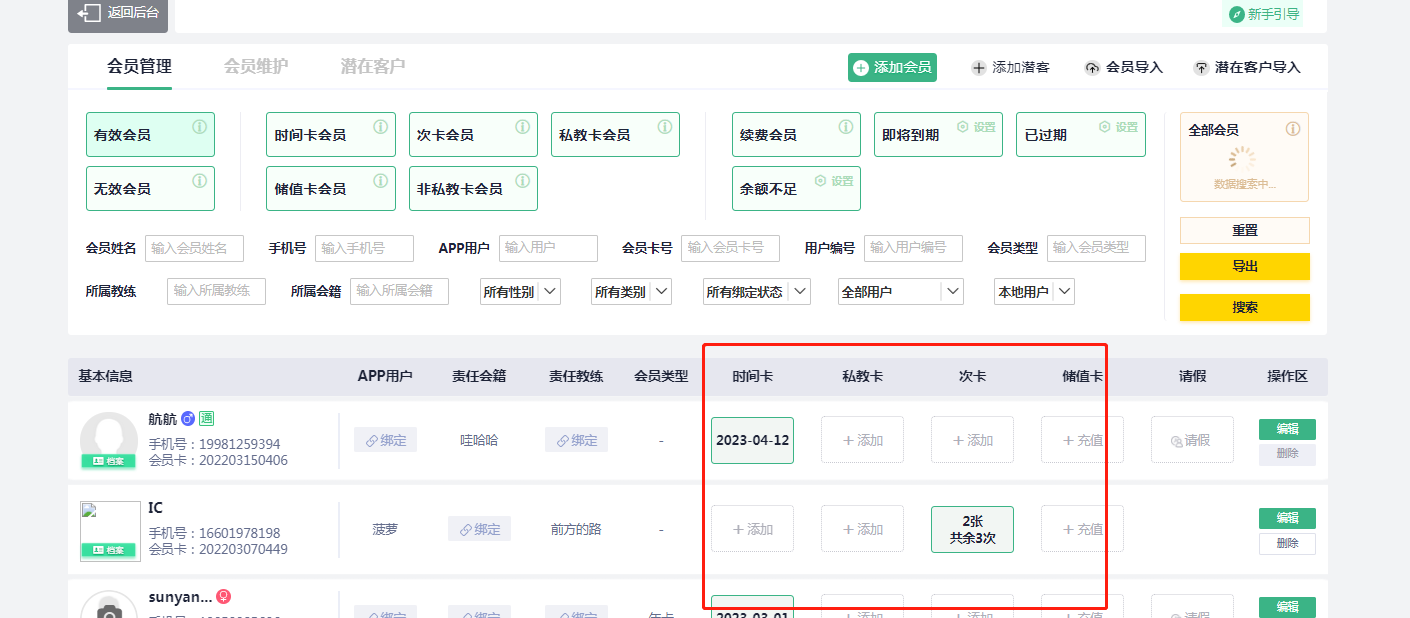Switch to the 会员维护 tab
Screen dimensions: 1410x618
(x=256, y=66)
